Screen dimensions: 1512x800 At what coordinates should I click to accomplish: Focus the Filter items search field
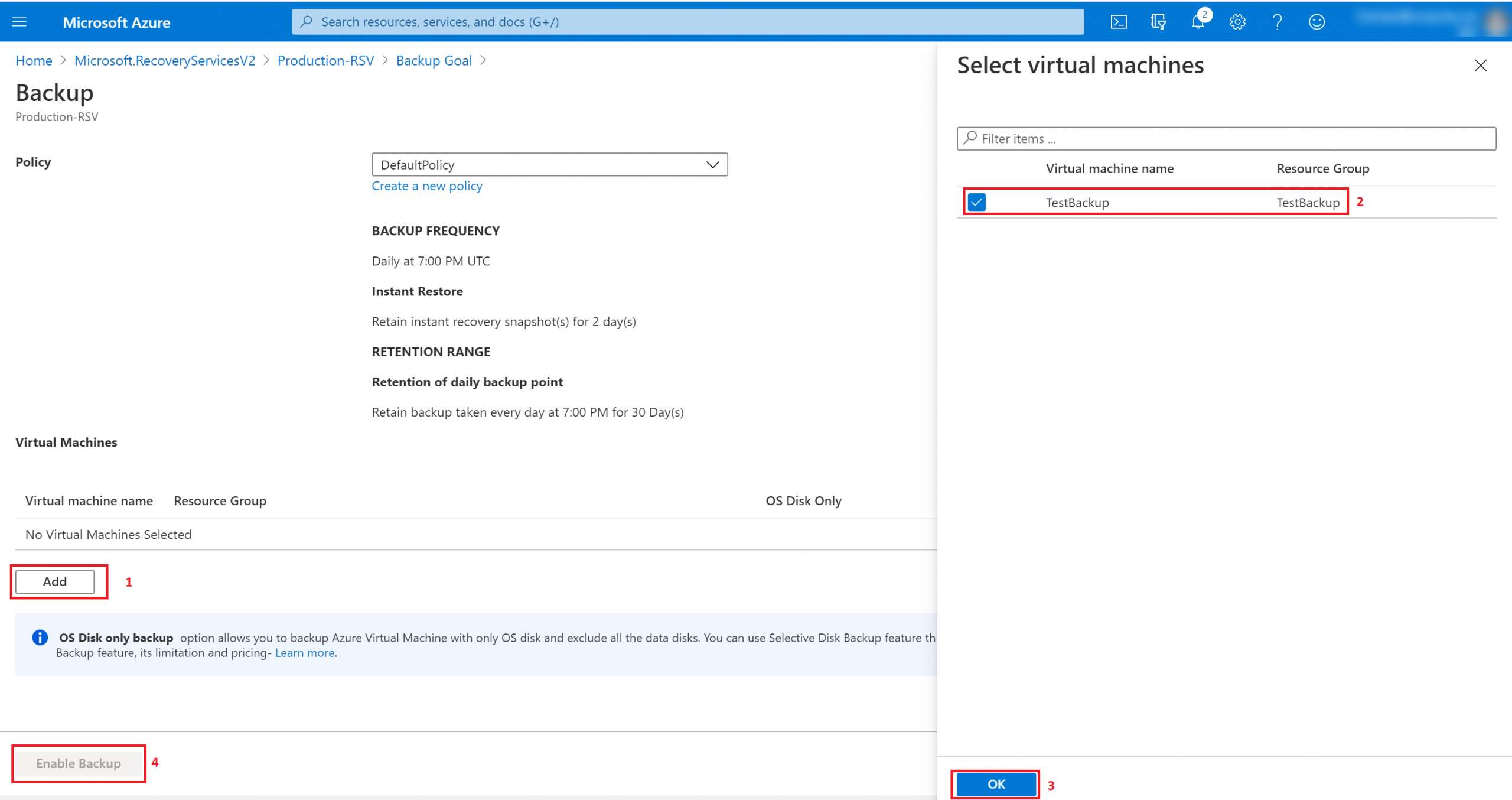point(1226,139)
